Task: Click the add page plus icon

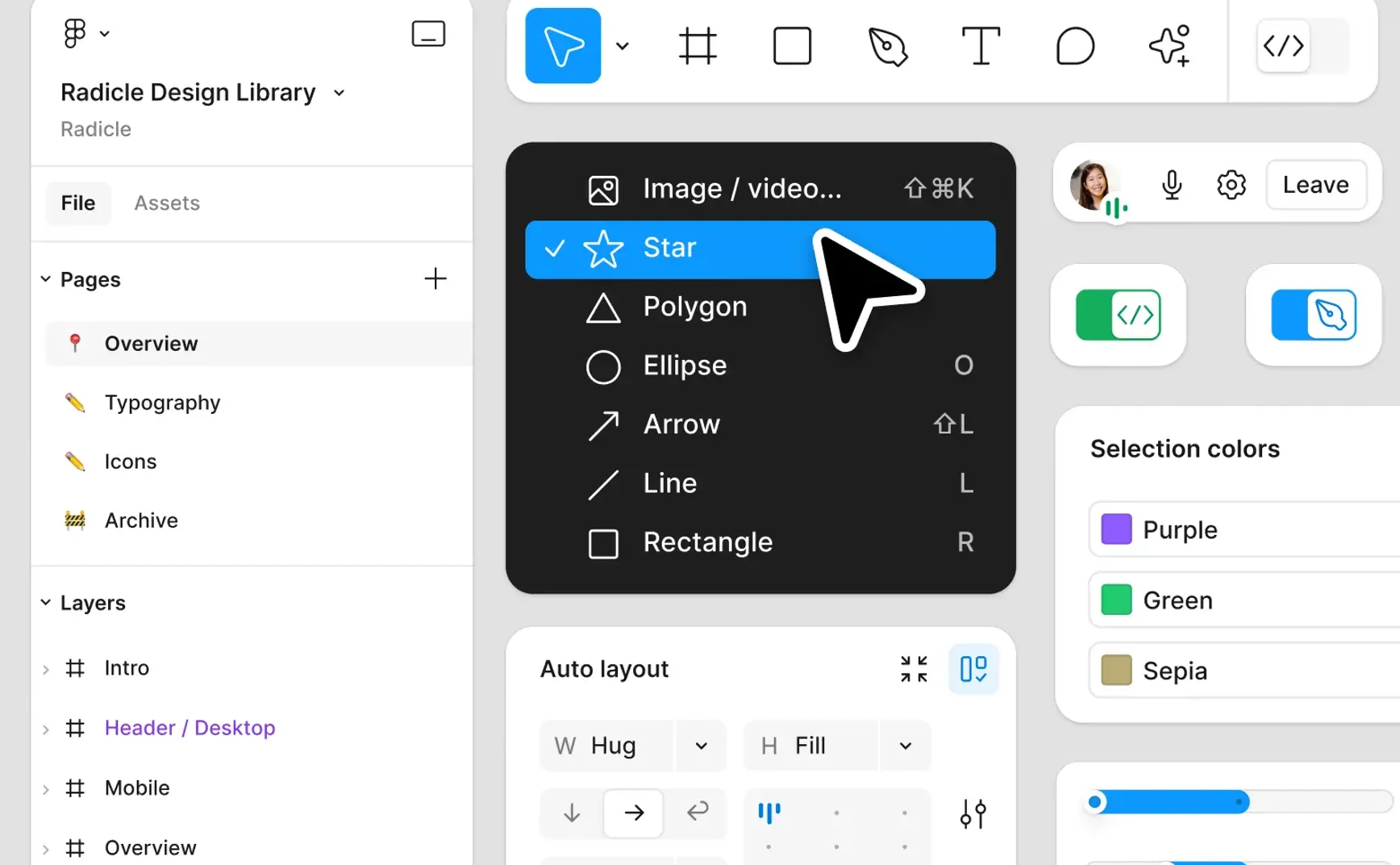Action: point(435,278)
